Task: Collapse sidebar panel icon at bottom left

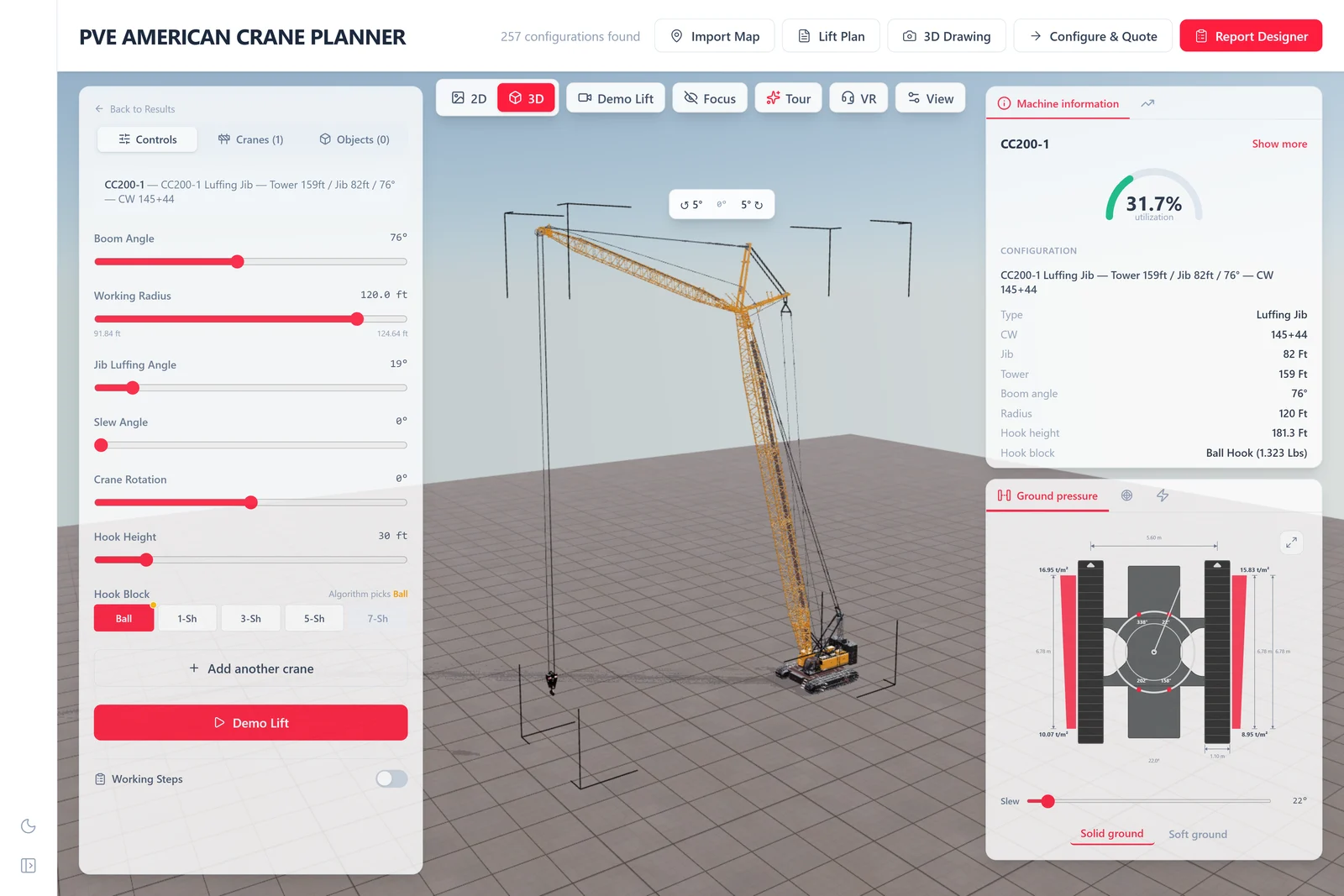Action: [28, 865]
